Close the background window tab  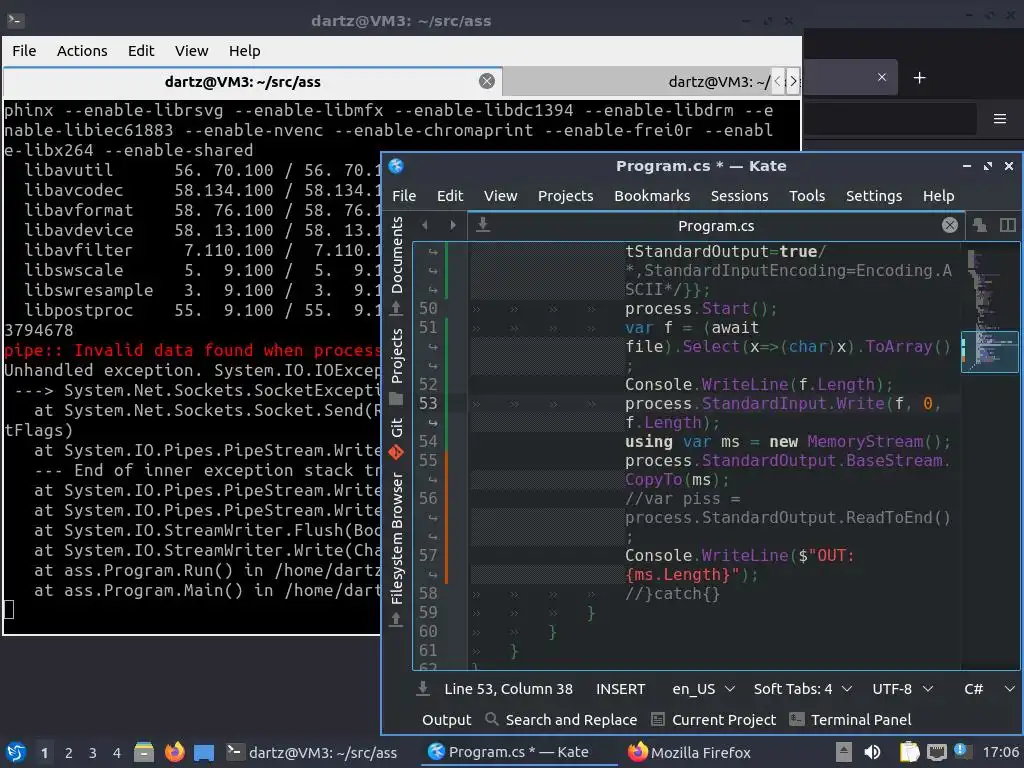point(882,77)
